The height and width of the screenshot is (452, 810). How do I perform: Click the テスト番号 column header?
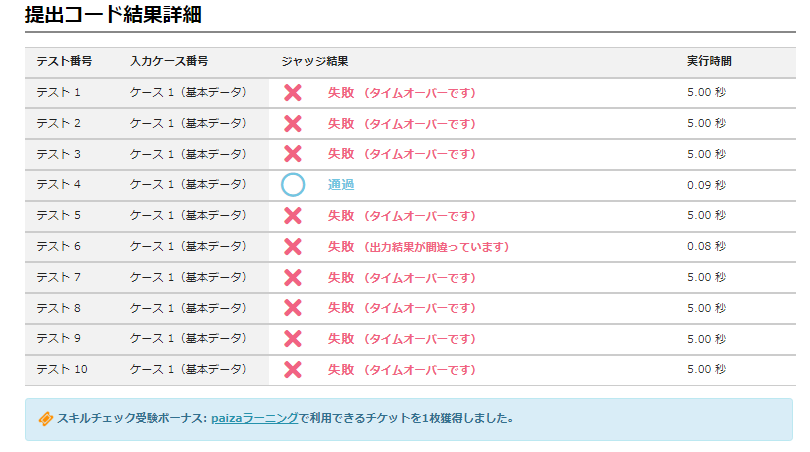tap(65, 62)
